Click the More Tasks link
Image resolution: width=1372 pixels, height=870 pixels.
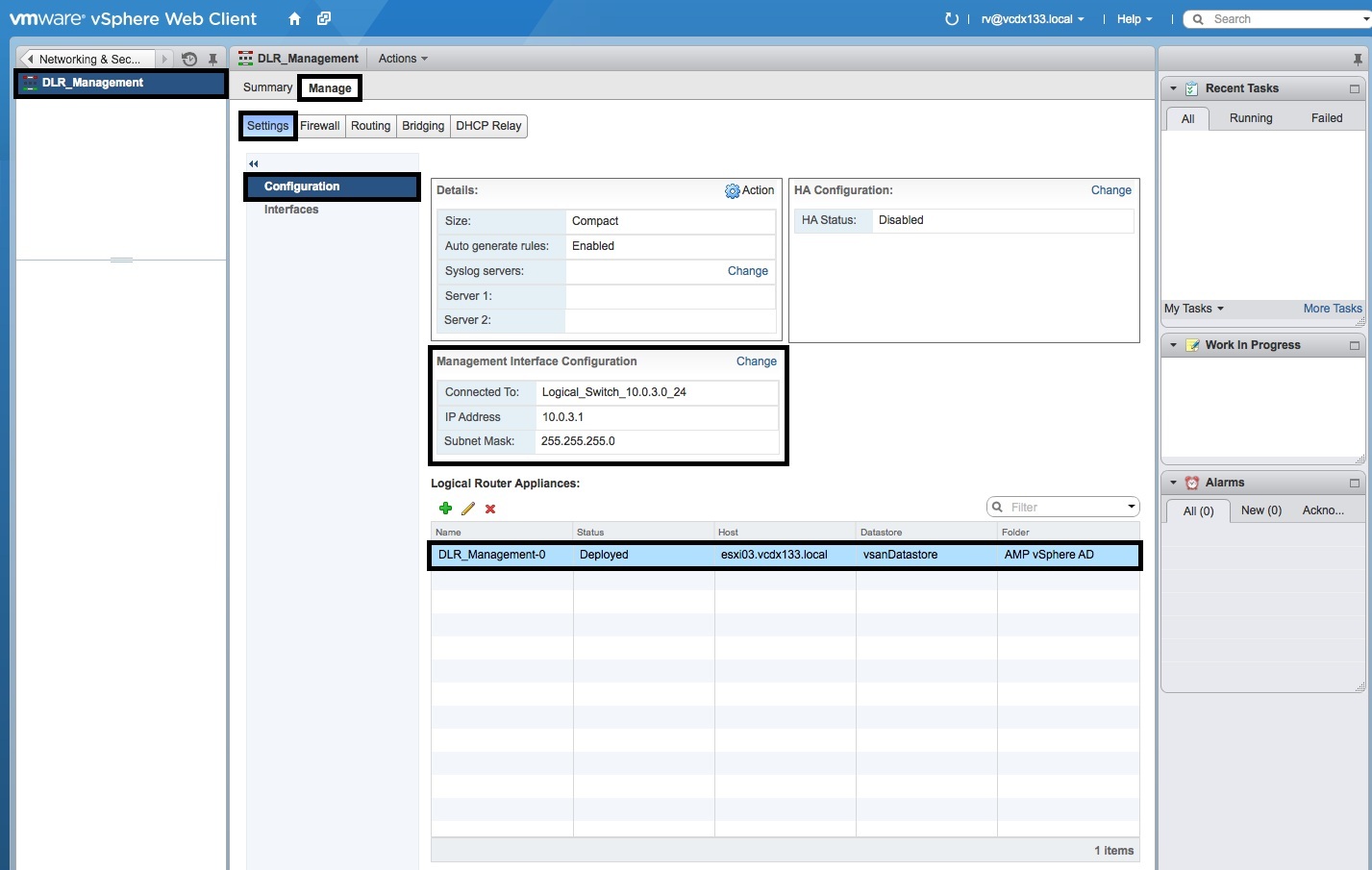1332,309
